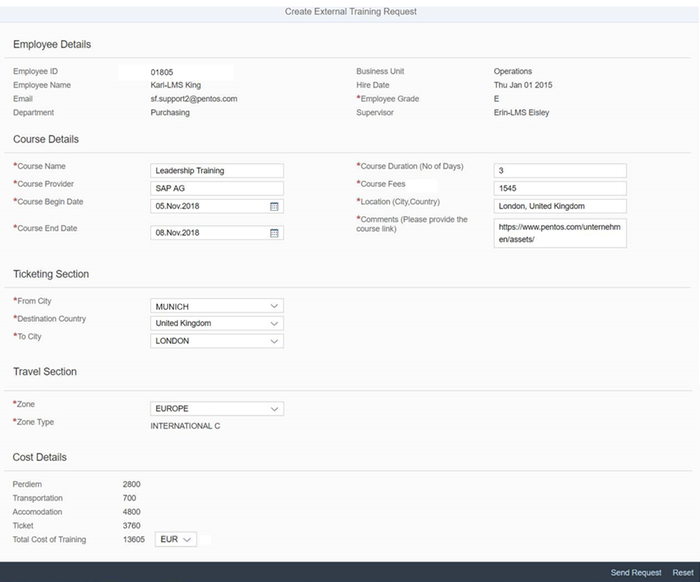
Task: Change the EUR currency dropdown
Action: coord(175,540)
